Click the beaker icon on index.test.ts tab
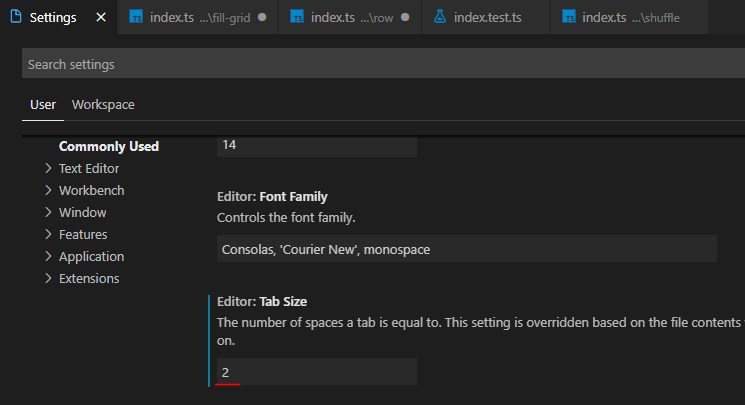 click(440, 17)
